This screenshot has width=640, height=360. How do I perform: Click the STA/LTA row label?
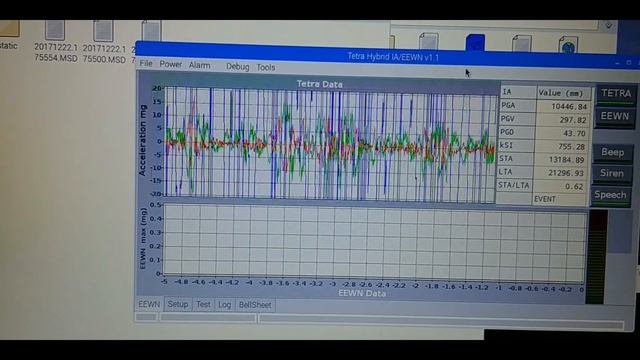[x=515, y=186]
